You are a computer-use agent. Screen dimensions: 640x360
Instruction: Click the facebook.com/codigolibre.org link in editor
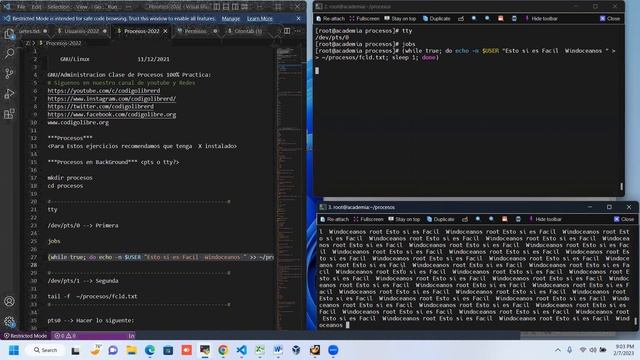[x=112, y=115]
